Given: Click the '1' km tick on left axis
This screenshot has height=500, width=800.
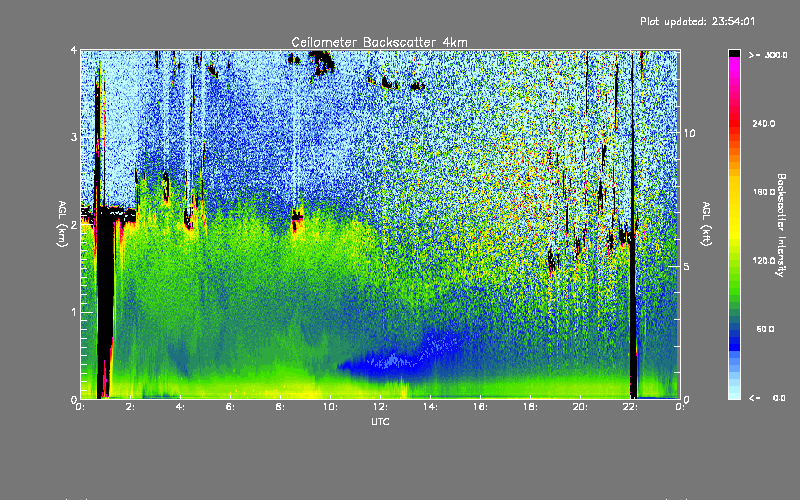Looking at the screenshot, I should pyautogui.click(x=74, y=312).
